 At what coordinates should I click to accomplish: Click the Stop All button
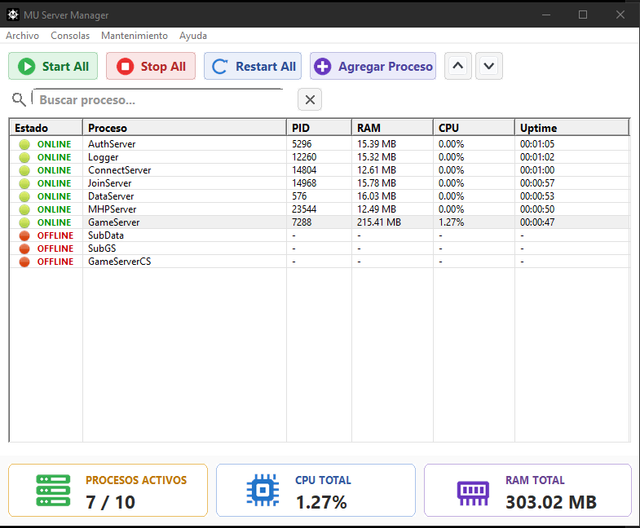click(151, 66)
